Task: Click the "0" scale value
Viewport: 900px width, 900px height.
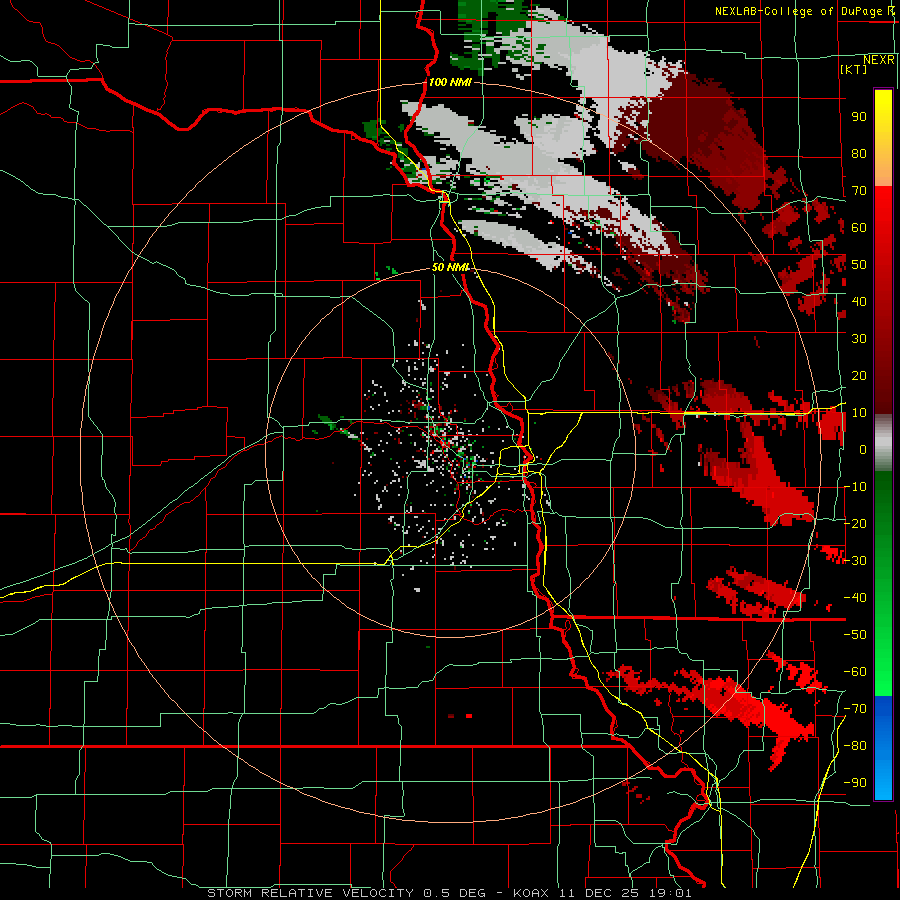Action: pos(862,450)
